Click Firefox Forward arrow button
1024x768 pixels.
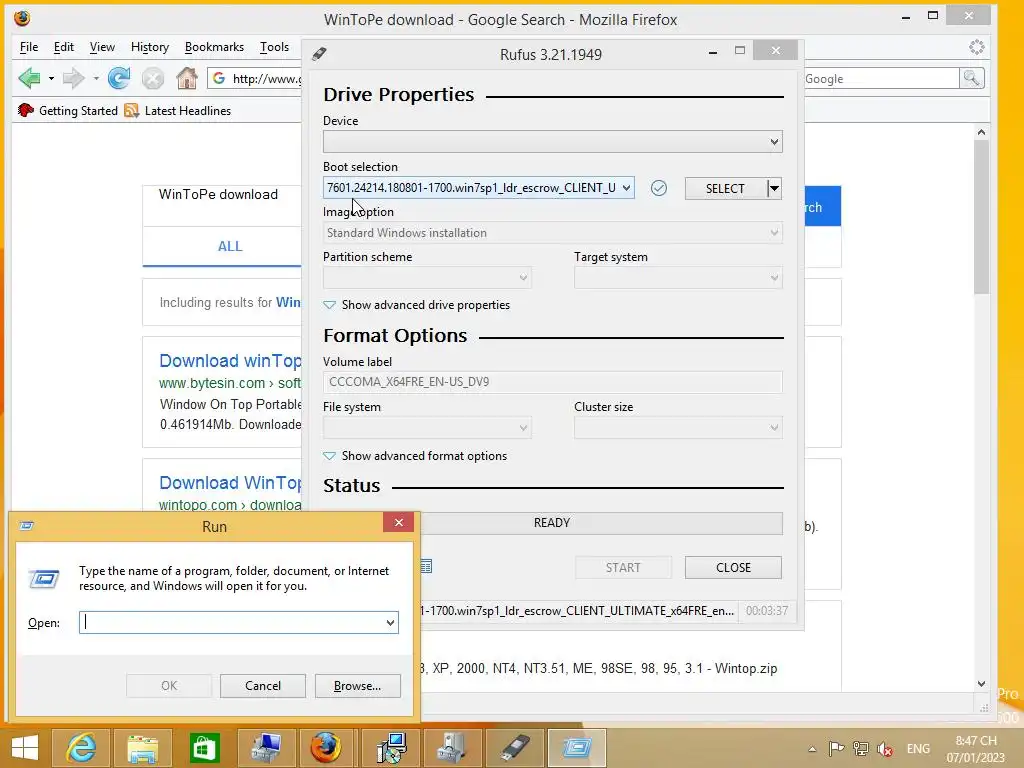pos(73,78)
